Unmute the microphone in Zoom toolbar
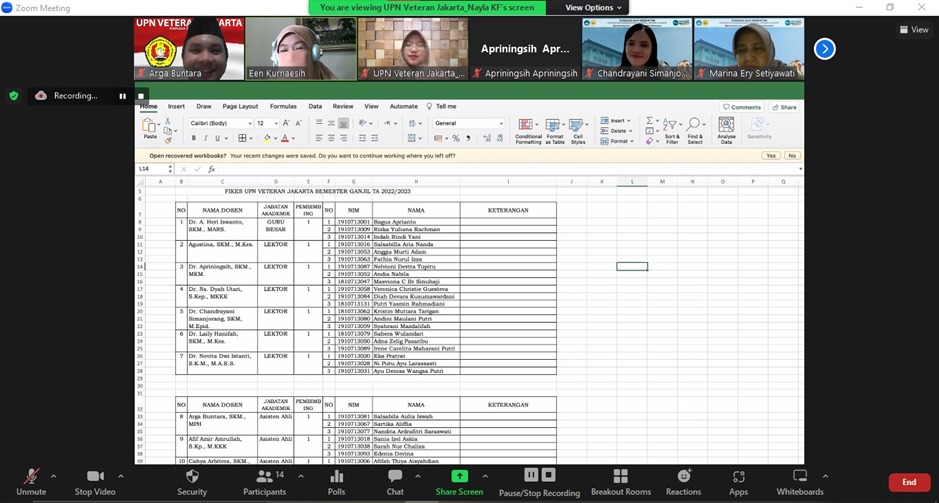Image resolution: width=939 pixels, height=503 pixels. click(31, 478)
